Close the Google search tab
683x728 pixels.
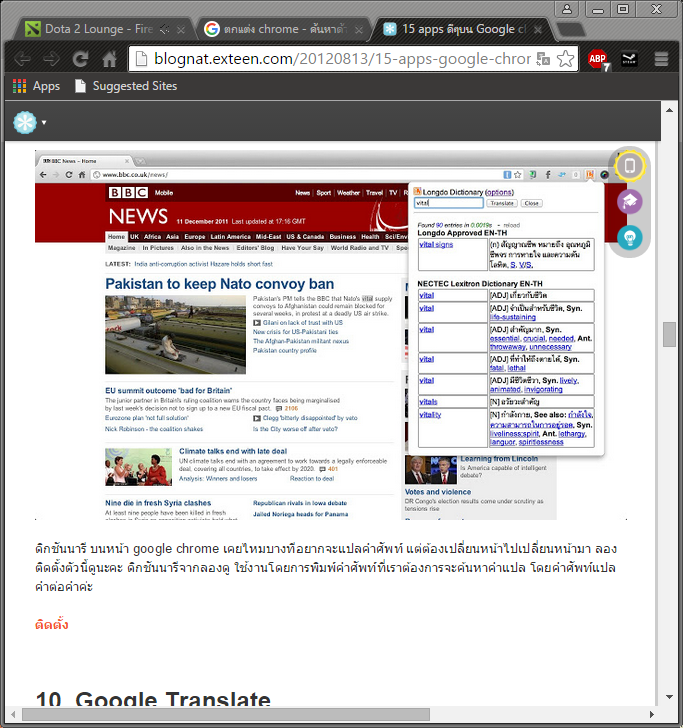359,30
